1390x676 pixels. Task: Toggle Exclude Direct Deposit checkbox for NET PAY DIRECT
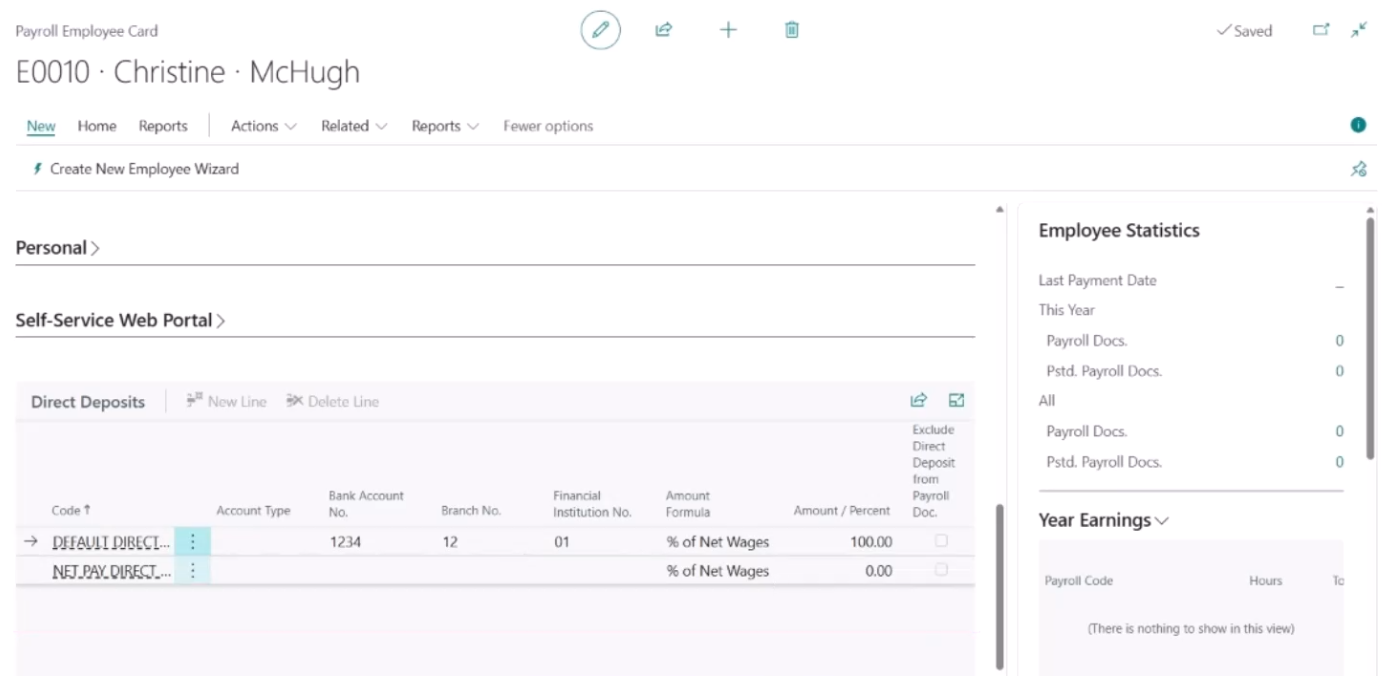coord(940,570)
